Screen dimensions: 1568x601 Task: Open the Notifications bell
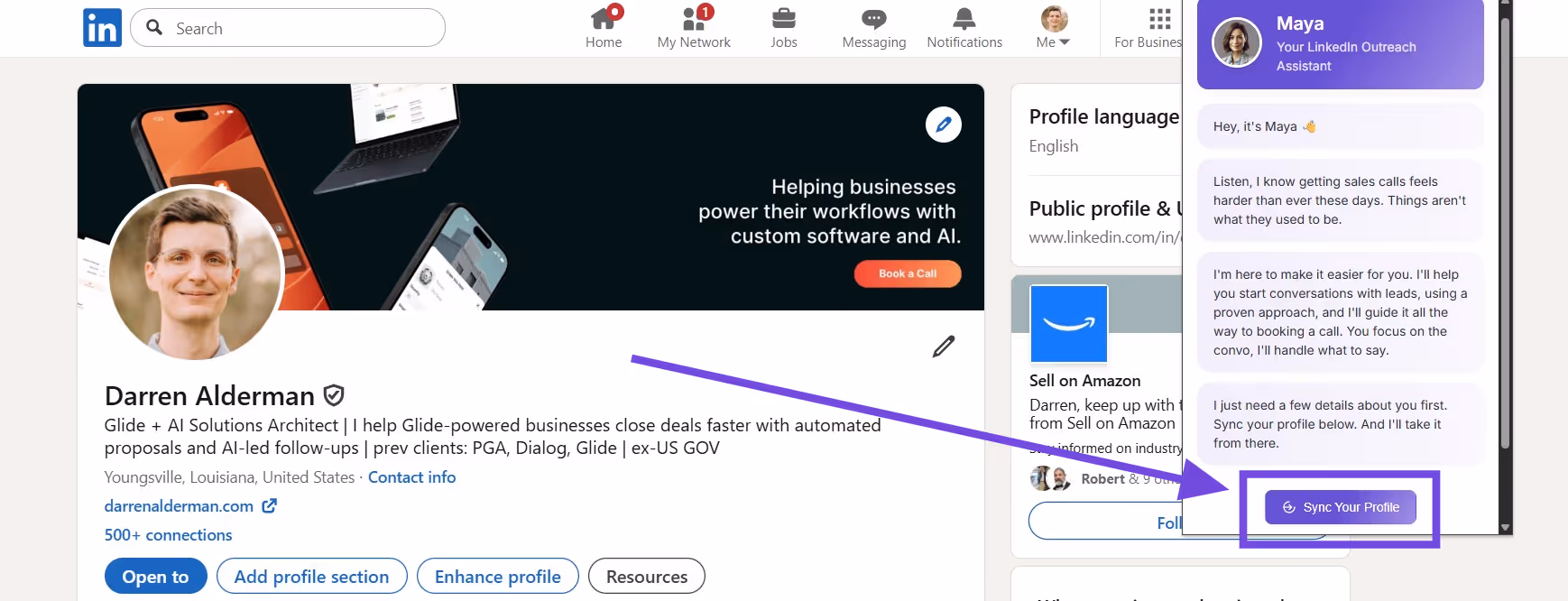964,28
